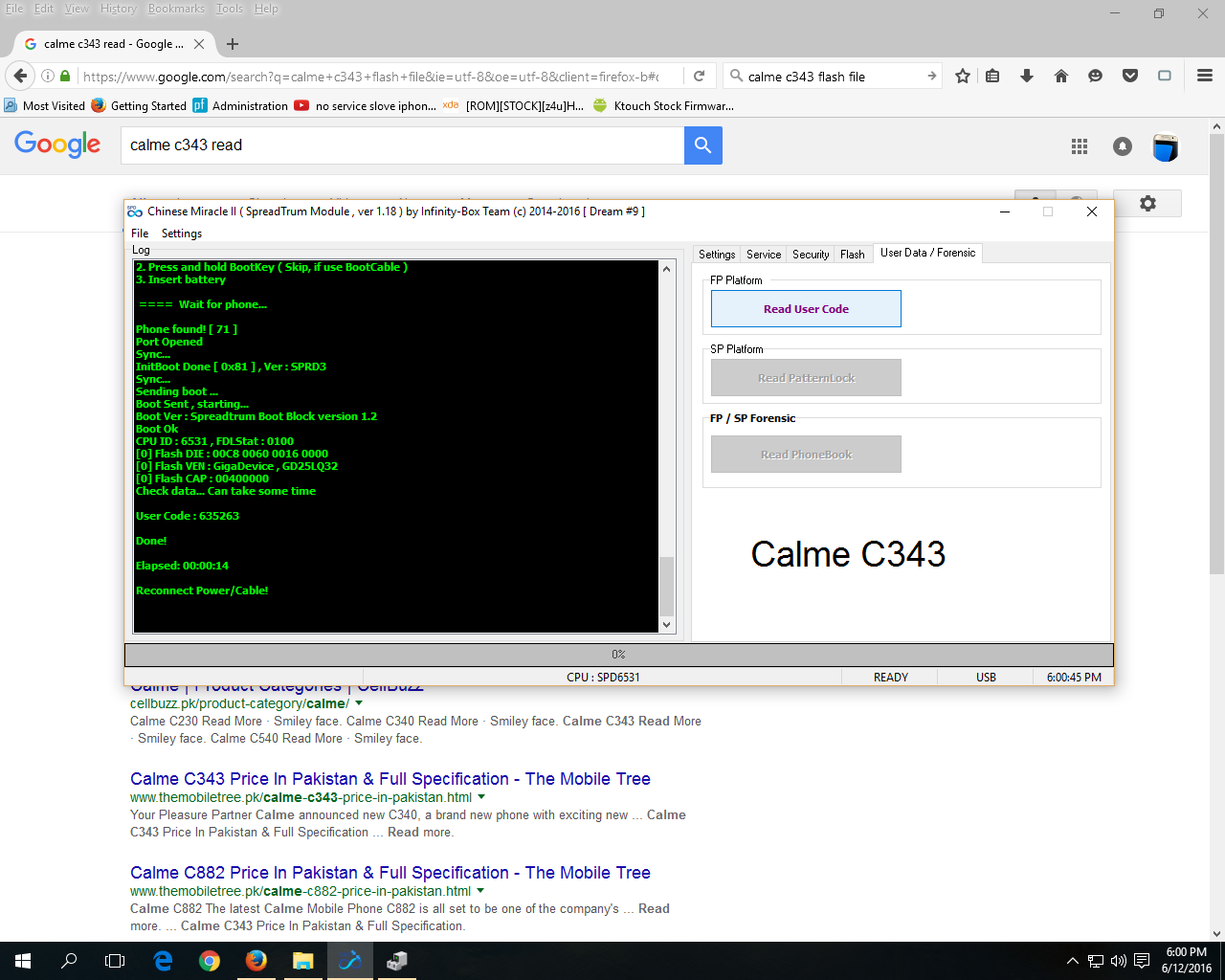Go back with Firefox's back arrow
The width and height of the screenshot is (1225, 980).
(x=20, y=77)
